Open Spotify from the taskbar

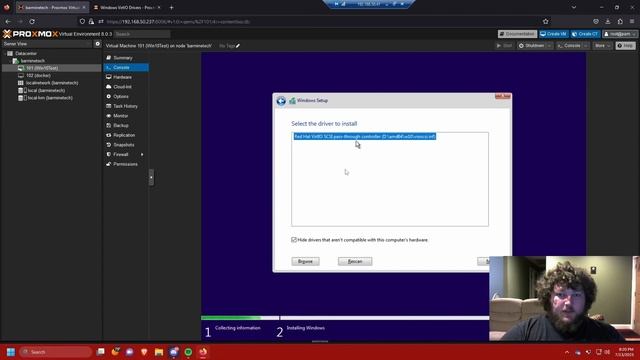[188, 352]
